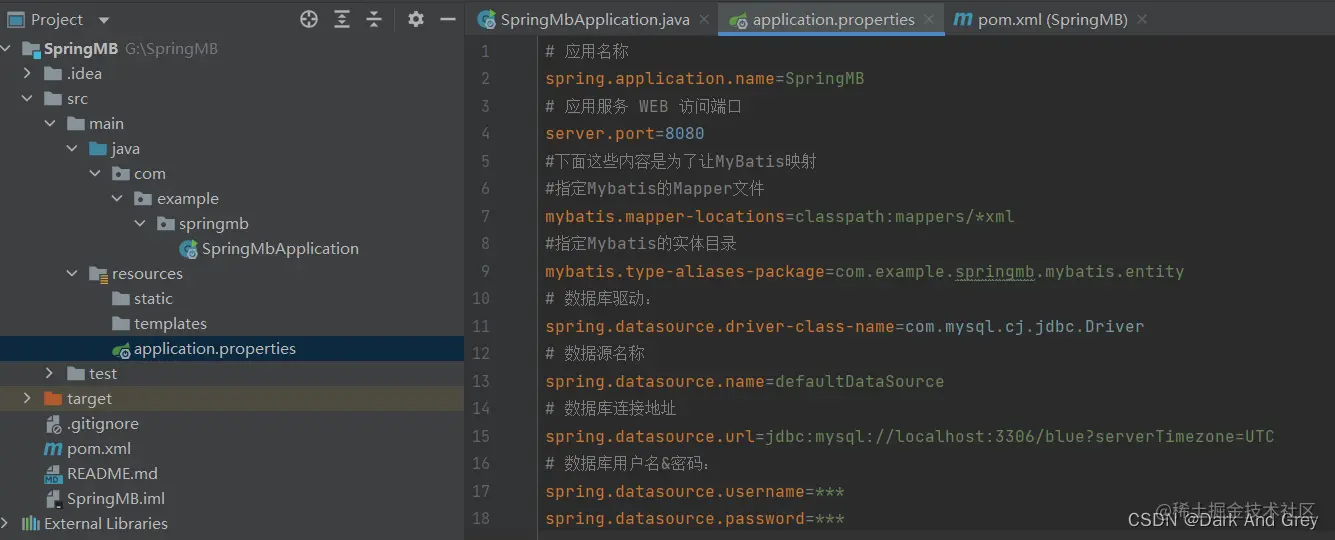Image resolution: width=1335 pixels, height=540 pixels.
Task: Collapse the springmb package
Action: [140, 224]
